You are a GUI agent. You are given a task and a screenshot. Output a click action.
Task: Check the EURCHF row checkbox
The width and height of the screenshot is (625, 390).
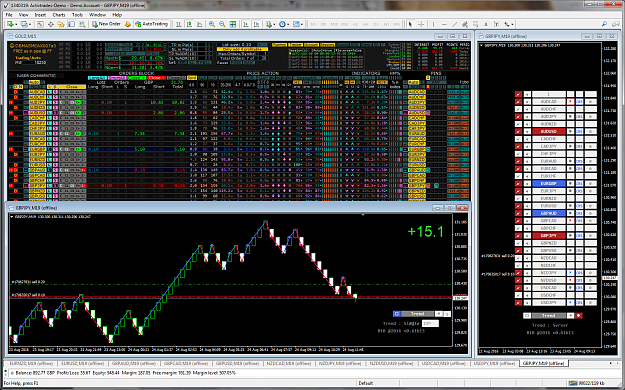[518, 176]
